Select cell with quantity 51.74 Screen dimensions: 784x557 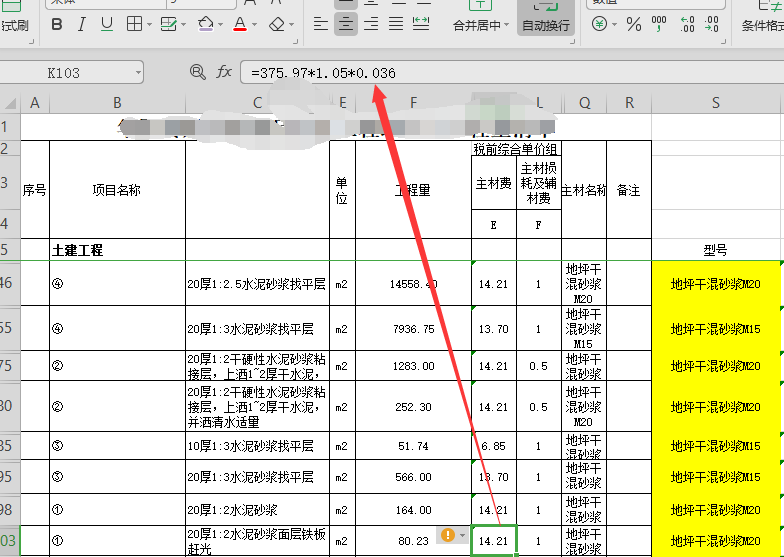[413, 446]
